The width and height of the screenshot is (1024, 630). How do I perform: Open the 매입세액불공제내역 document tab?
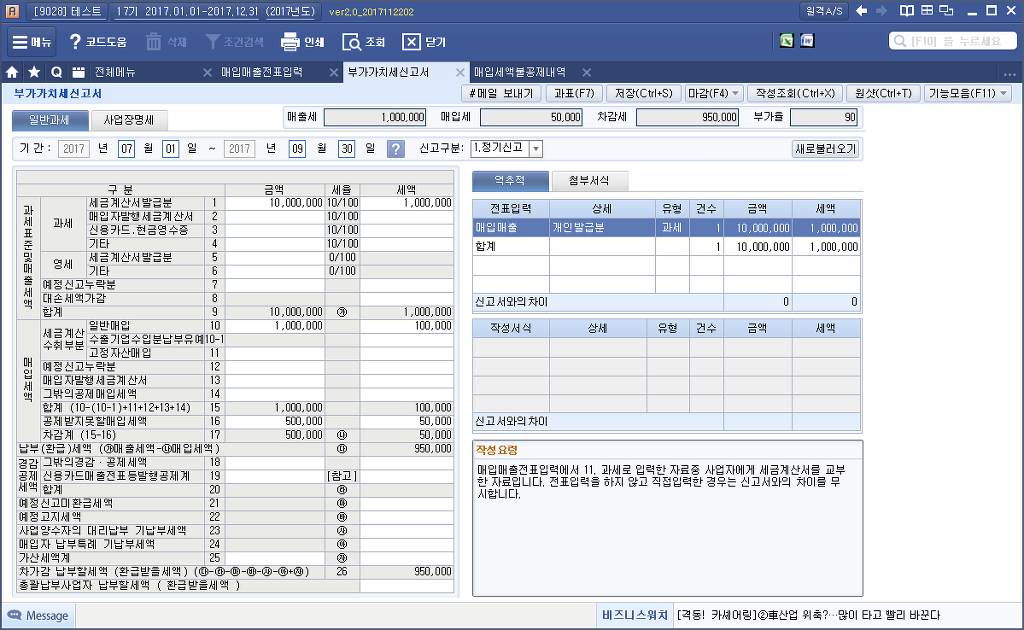(519, 73)
